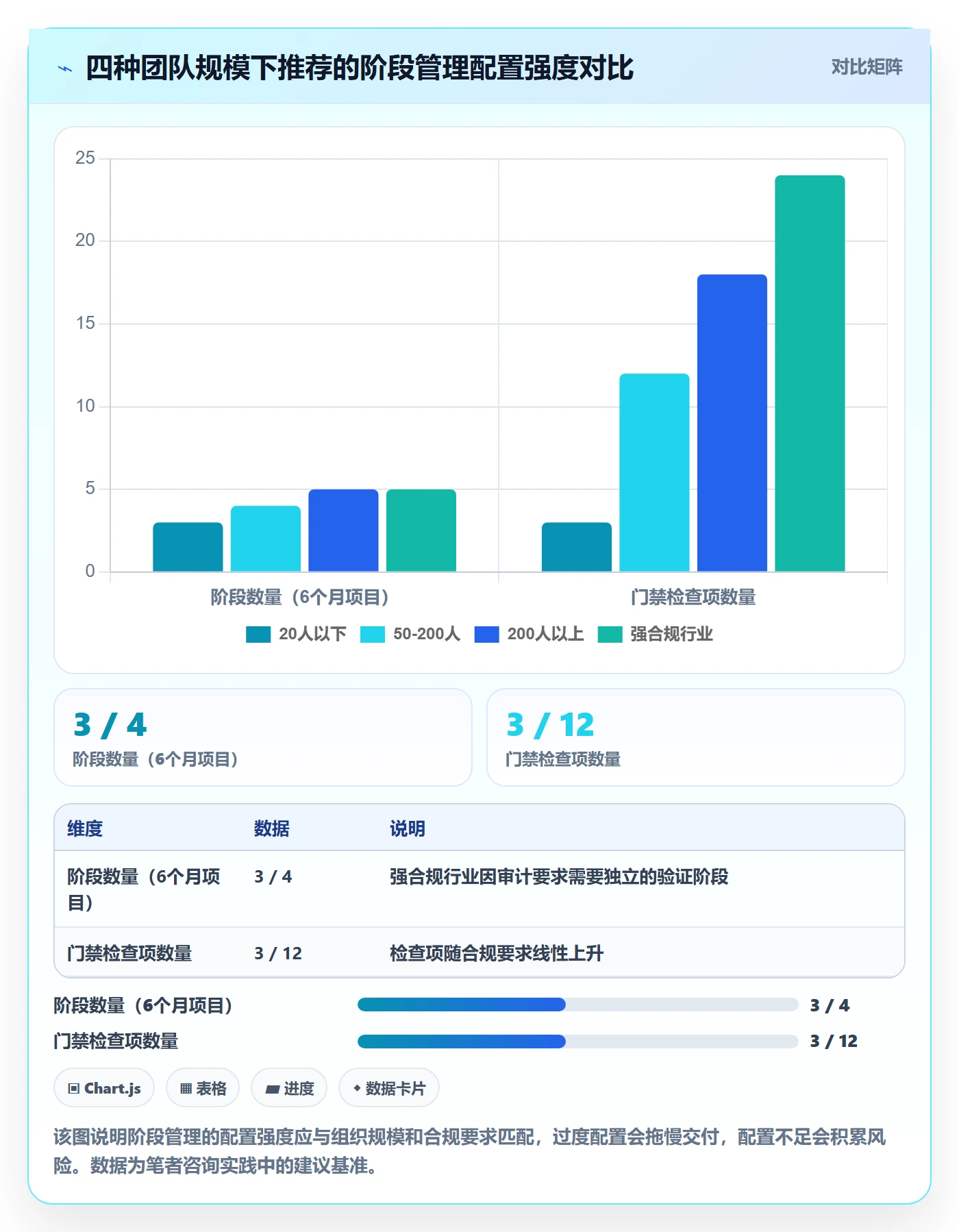The height and width of the screenshot is (1232, 959).
Task: Select the 数据卡片 tag chip
Action: click(x=389, y=1088)
